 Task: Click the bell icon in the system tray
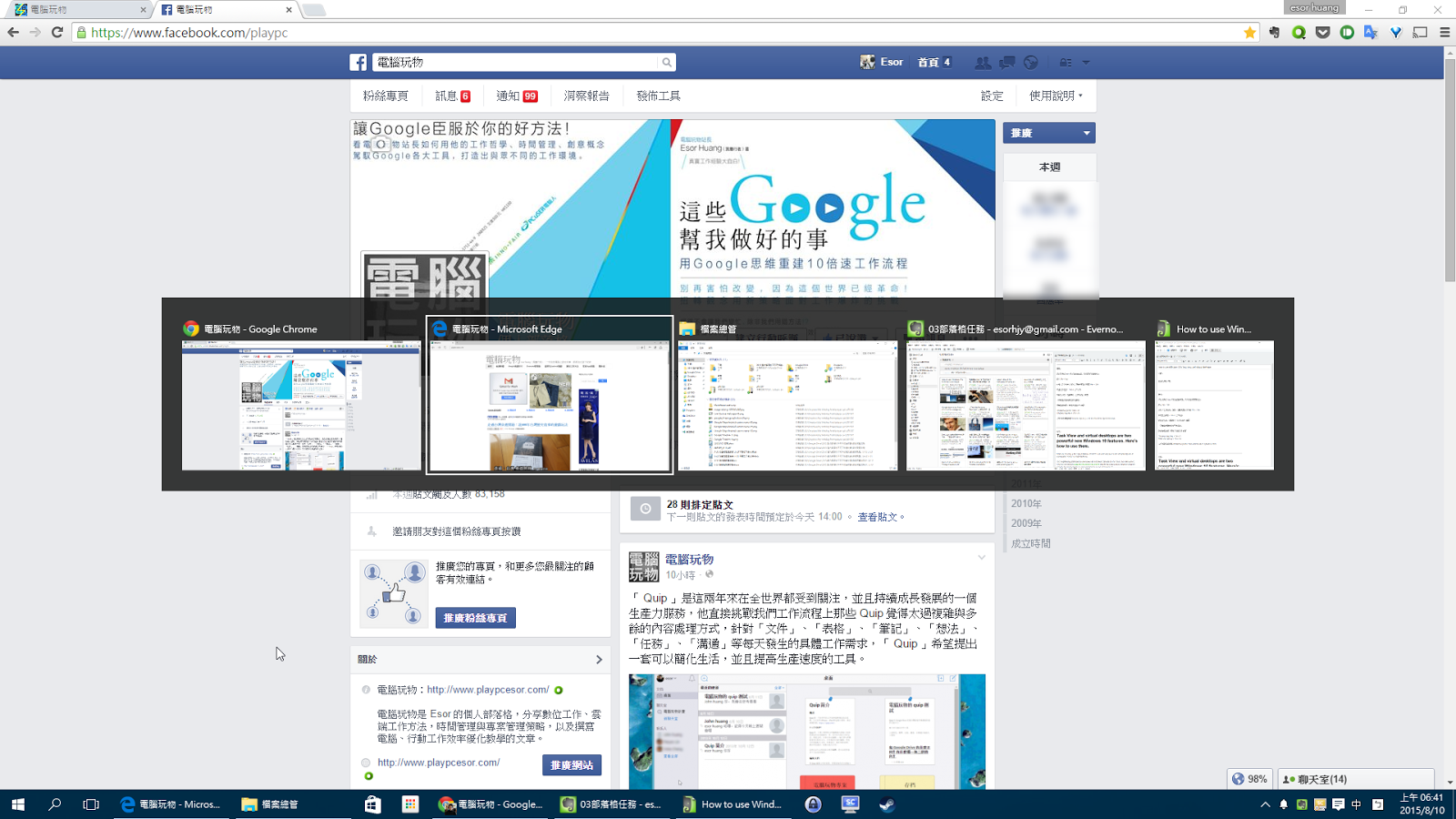[x=1284, y=804]
